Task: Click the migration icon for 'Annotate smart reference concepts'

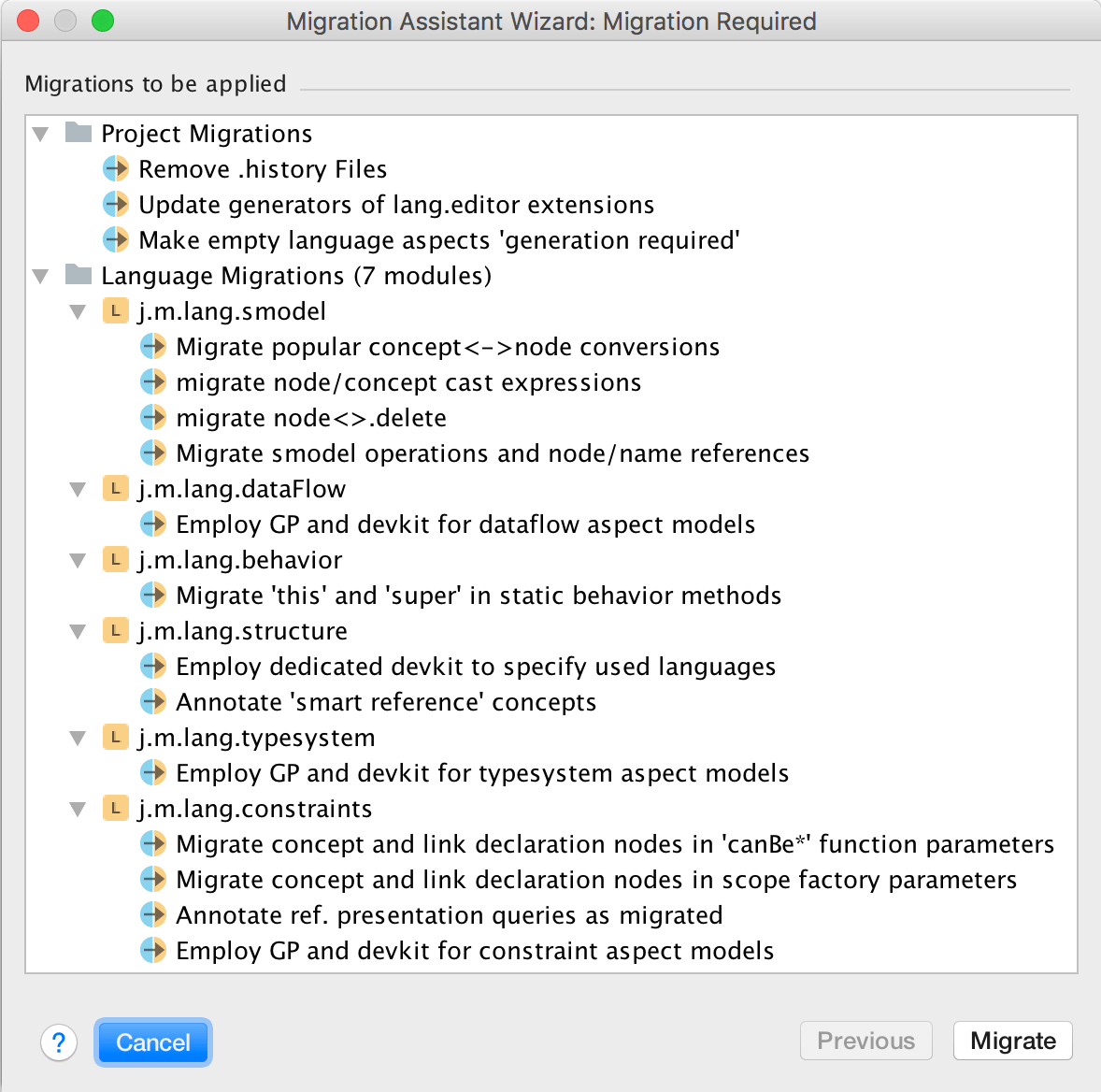Action: [152, 701]
